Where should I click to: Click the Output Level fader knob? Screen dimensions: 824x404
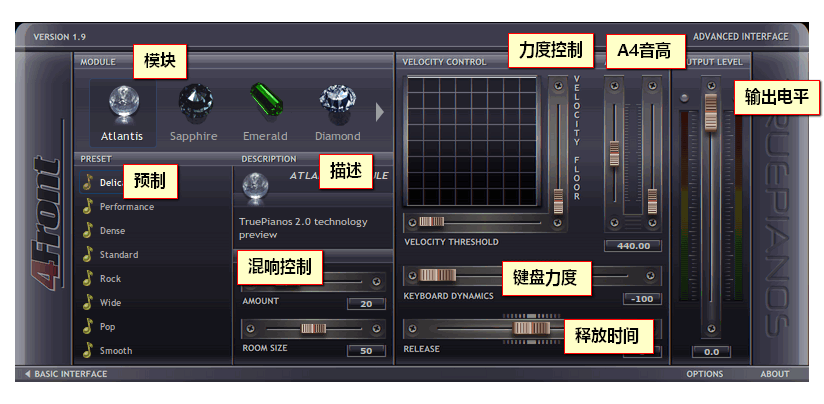(x=711, y=112)
